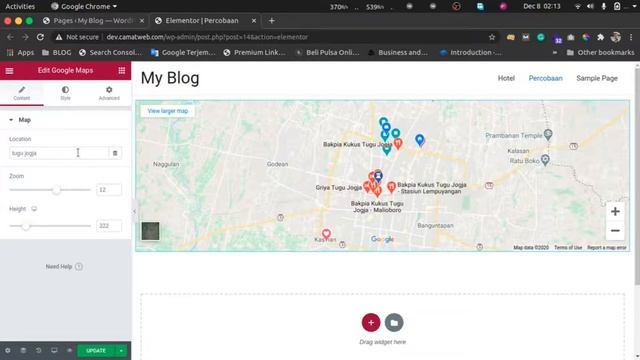Open the History panel icon
This screenshot has width=640, height=360.
(x=38, y=351)
